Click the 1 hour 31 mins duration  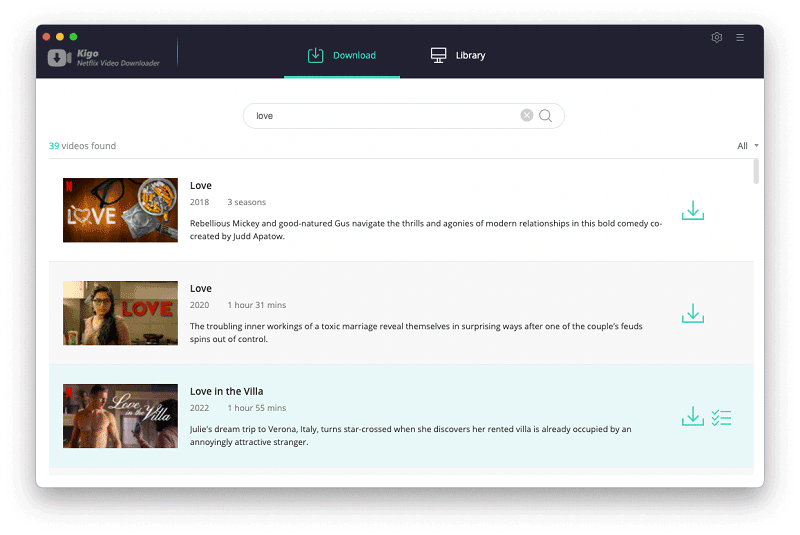[x=257, y=305]
